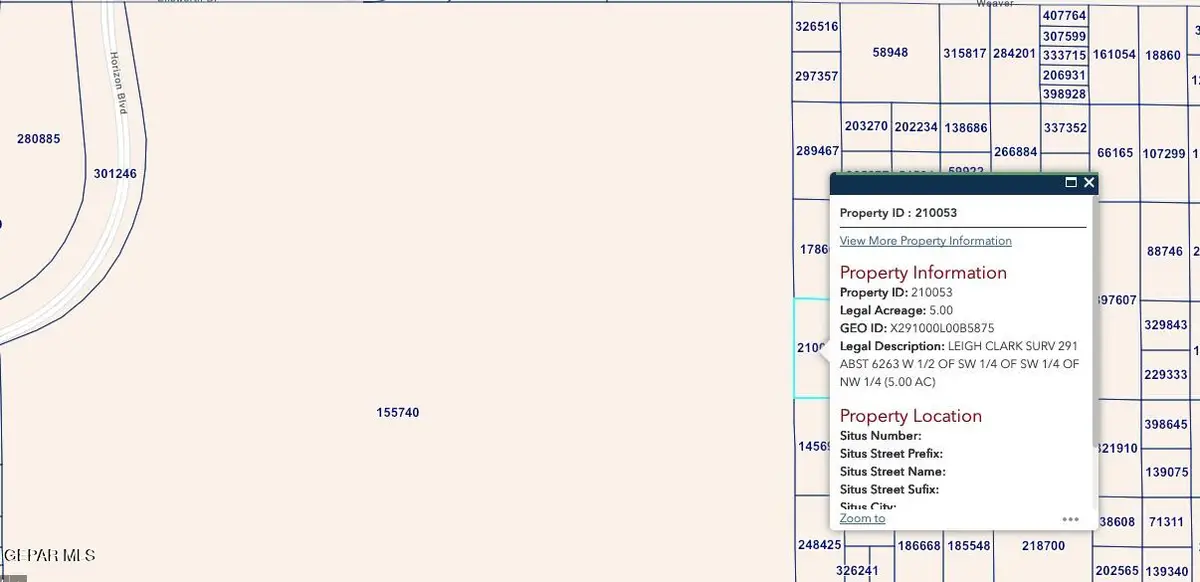Image resolution: width=1200 pixels, height=582 pixels.
Task: Maximize the property info popup
Action: click(1071, 183)
